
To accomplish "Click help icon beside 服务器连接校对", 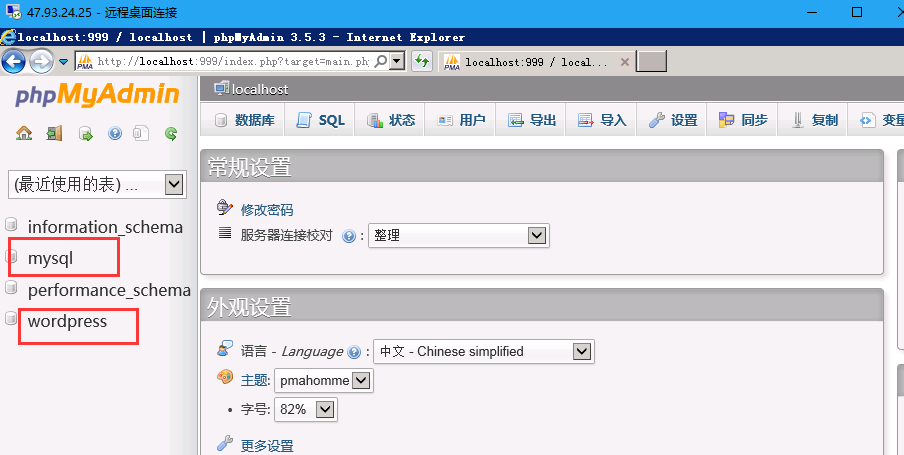I will coord(349,237).
